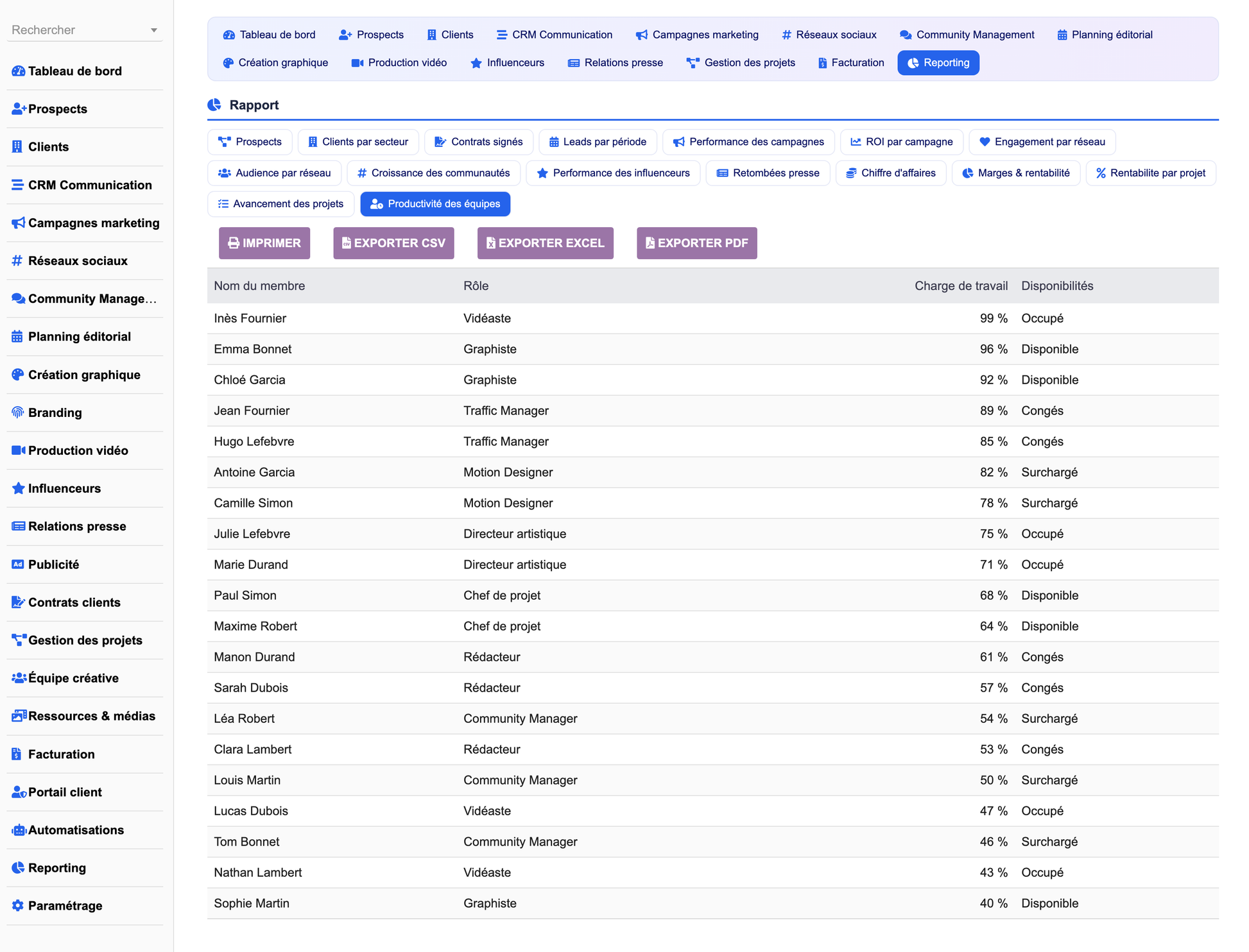The height and width of the screenshot is (952, 1249).
Task: Click the Création graphique palette icon in sidebar
Action: coord(18,375)
